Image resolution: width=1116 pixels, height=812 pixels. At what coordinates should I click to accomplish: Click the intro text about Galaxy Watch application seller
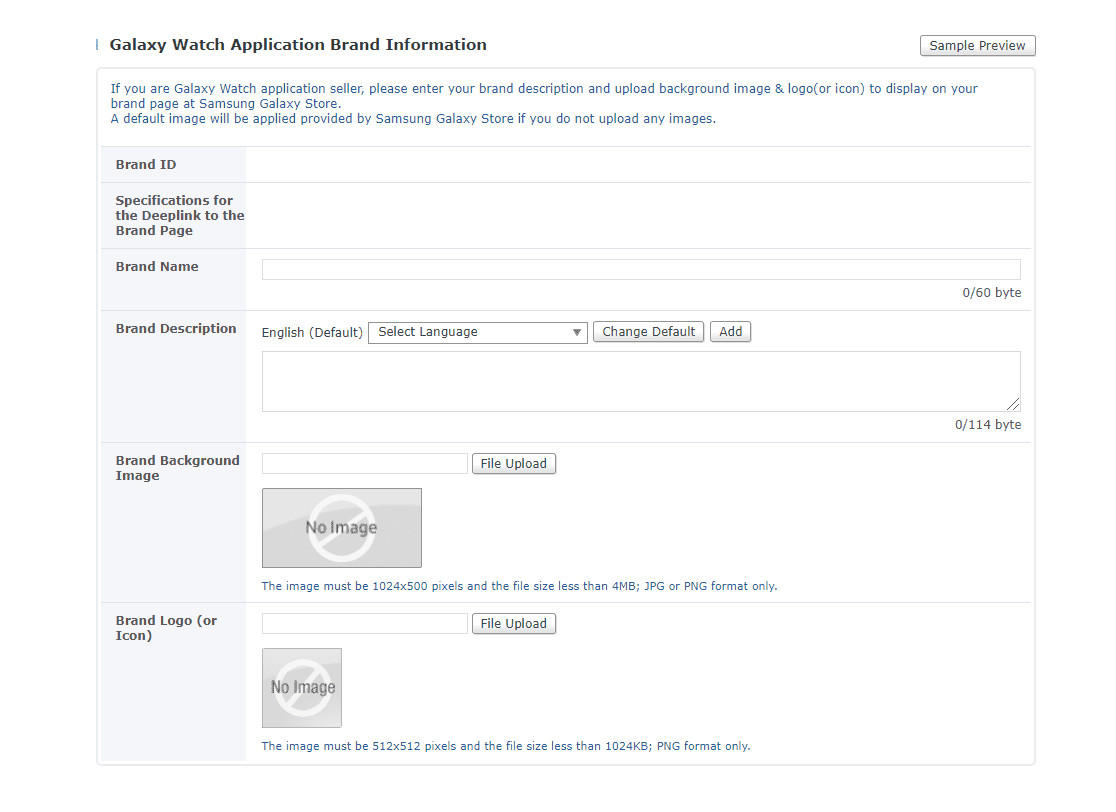[x=544, y=103]
